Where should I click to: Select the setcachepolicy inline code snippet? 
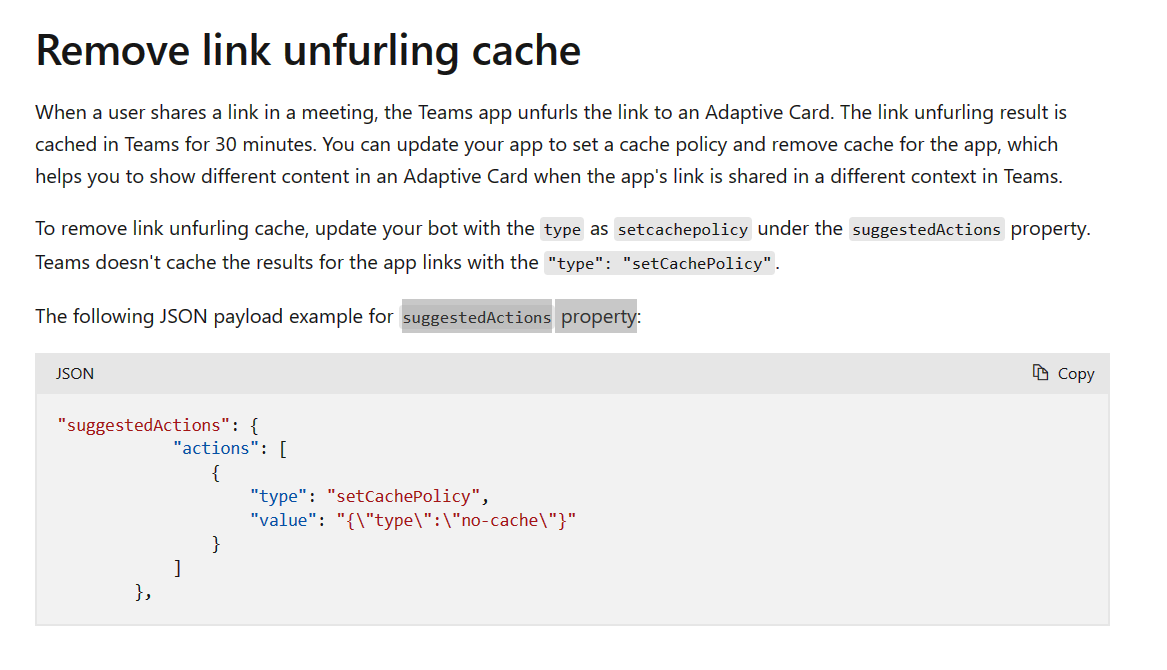(x=682, y=229)
